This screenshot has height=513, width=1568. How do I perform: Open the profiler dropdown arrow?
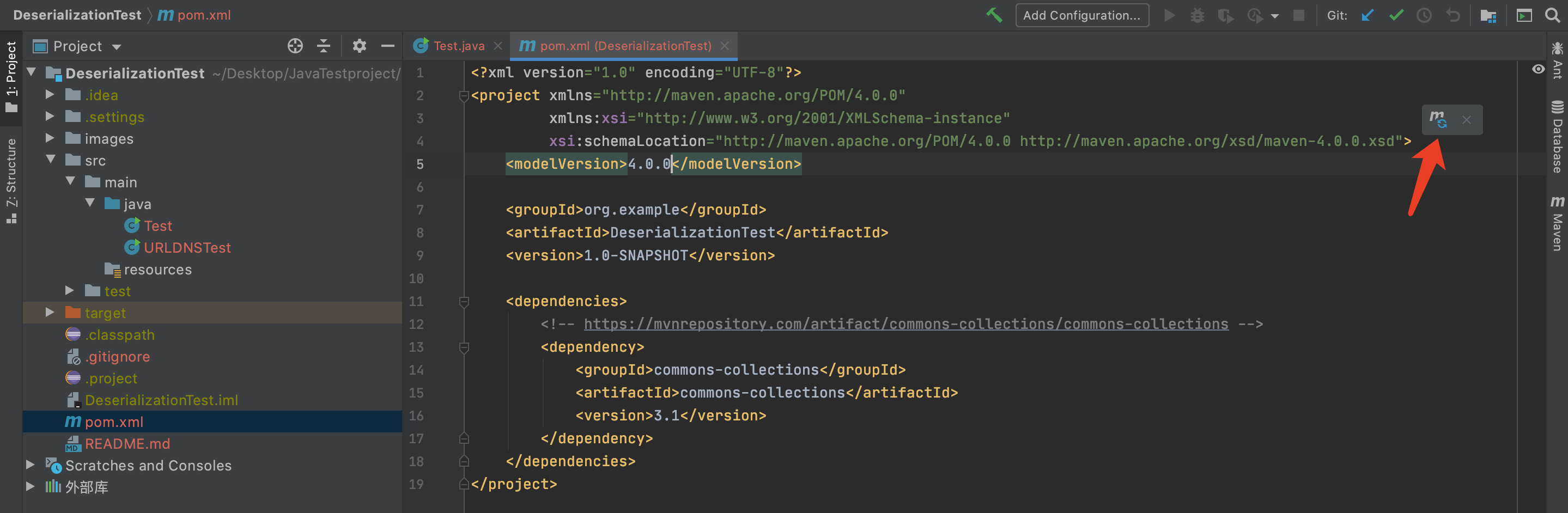tap(1274, 16)
